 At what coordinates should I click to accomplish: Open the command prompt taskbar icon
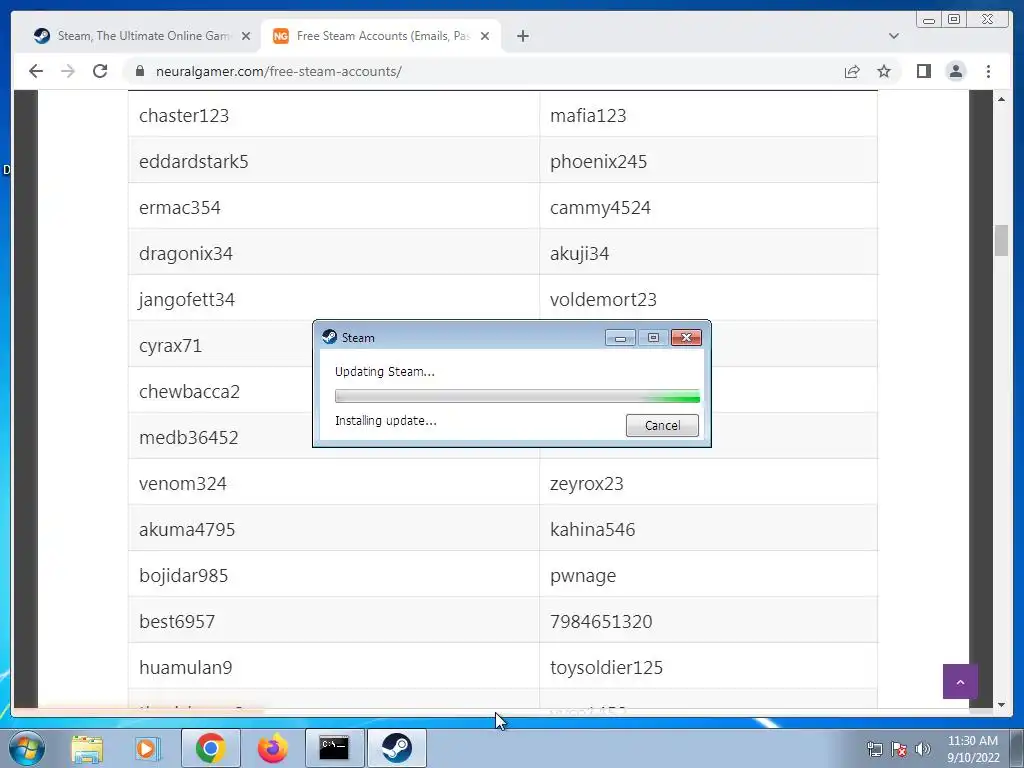tap(334, 748)
